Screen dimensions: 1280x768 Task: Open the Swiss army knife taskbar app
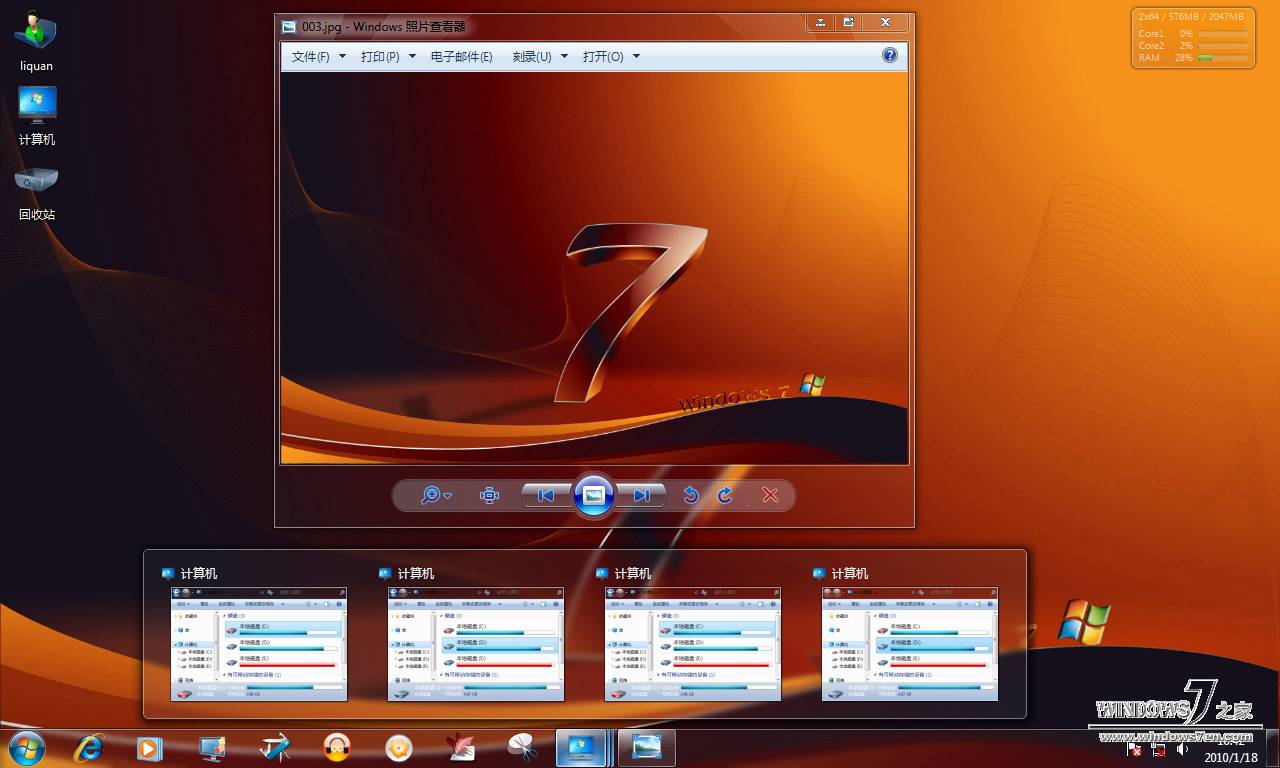pyautogui.click(x=274, y=748)
